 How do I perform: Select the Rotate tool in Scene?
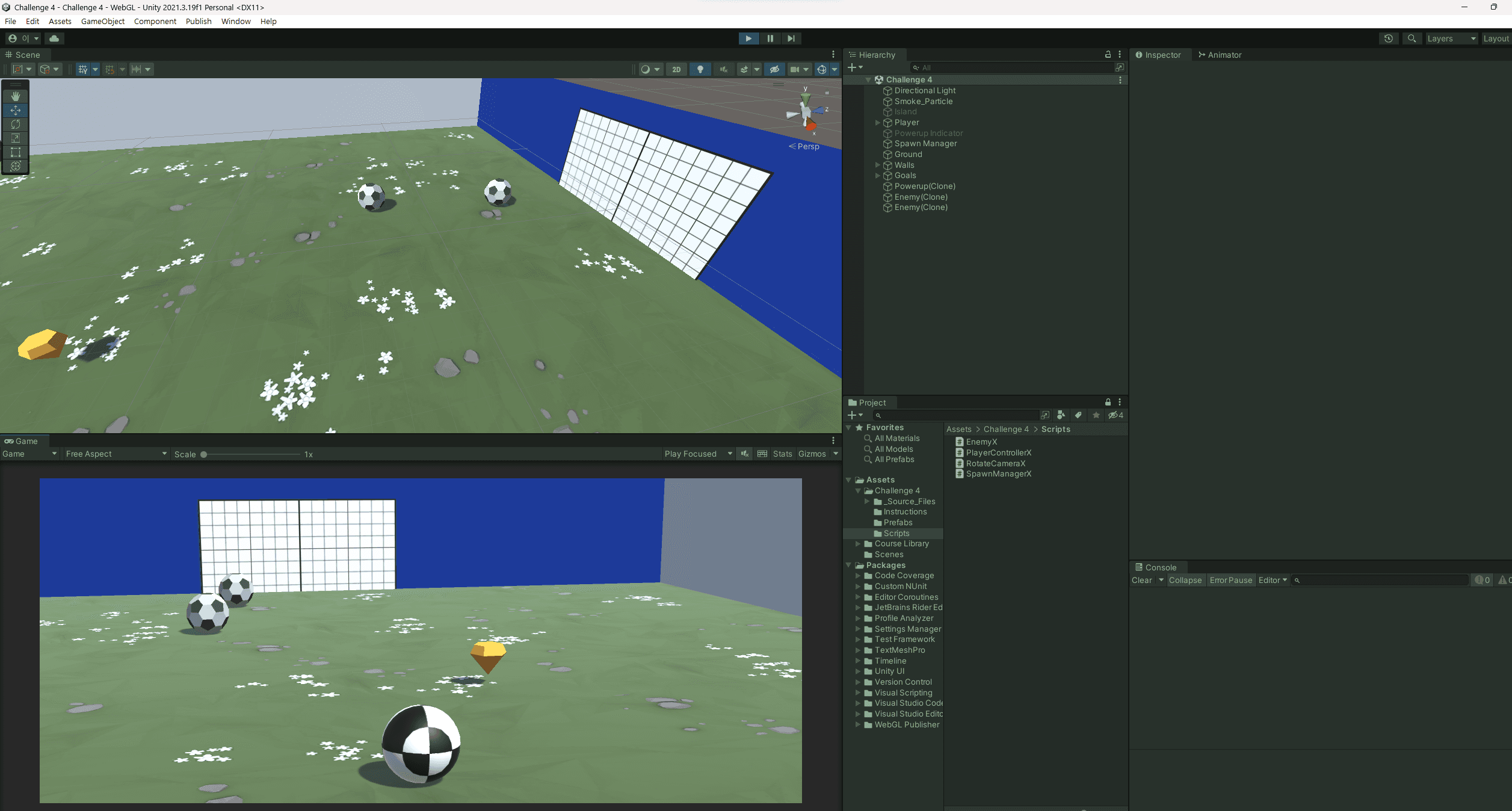click(x=16, y=125)
